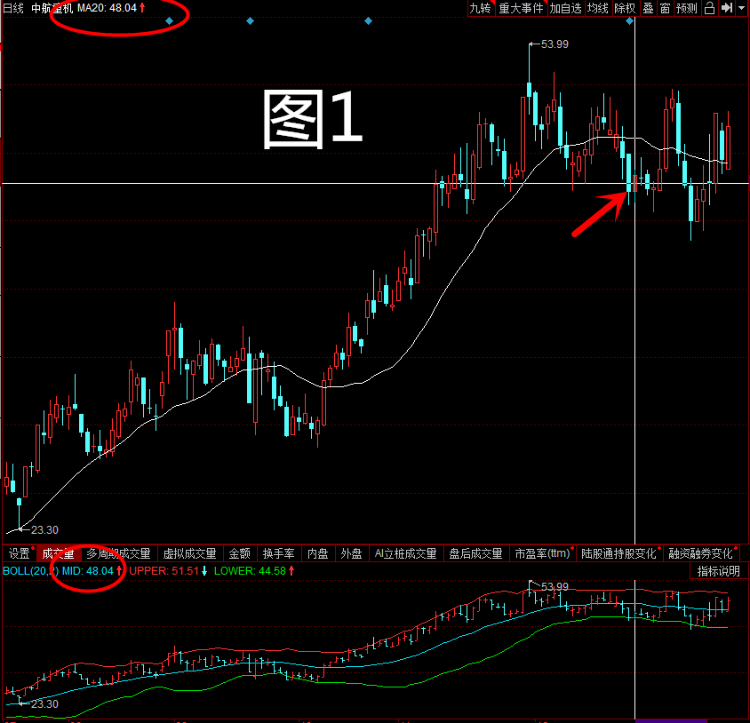The image size is (750, 723).
Task: Add stock via 加自选 button
Action: point(565,8)
